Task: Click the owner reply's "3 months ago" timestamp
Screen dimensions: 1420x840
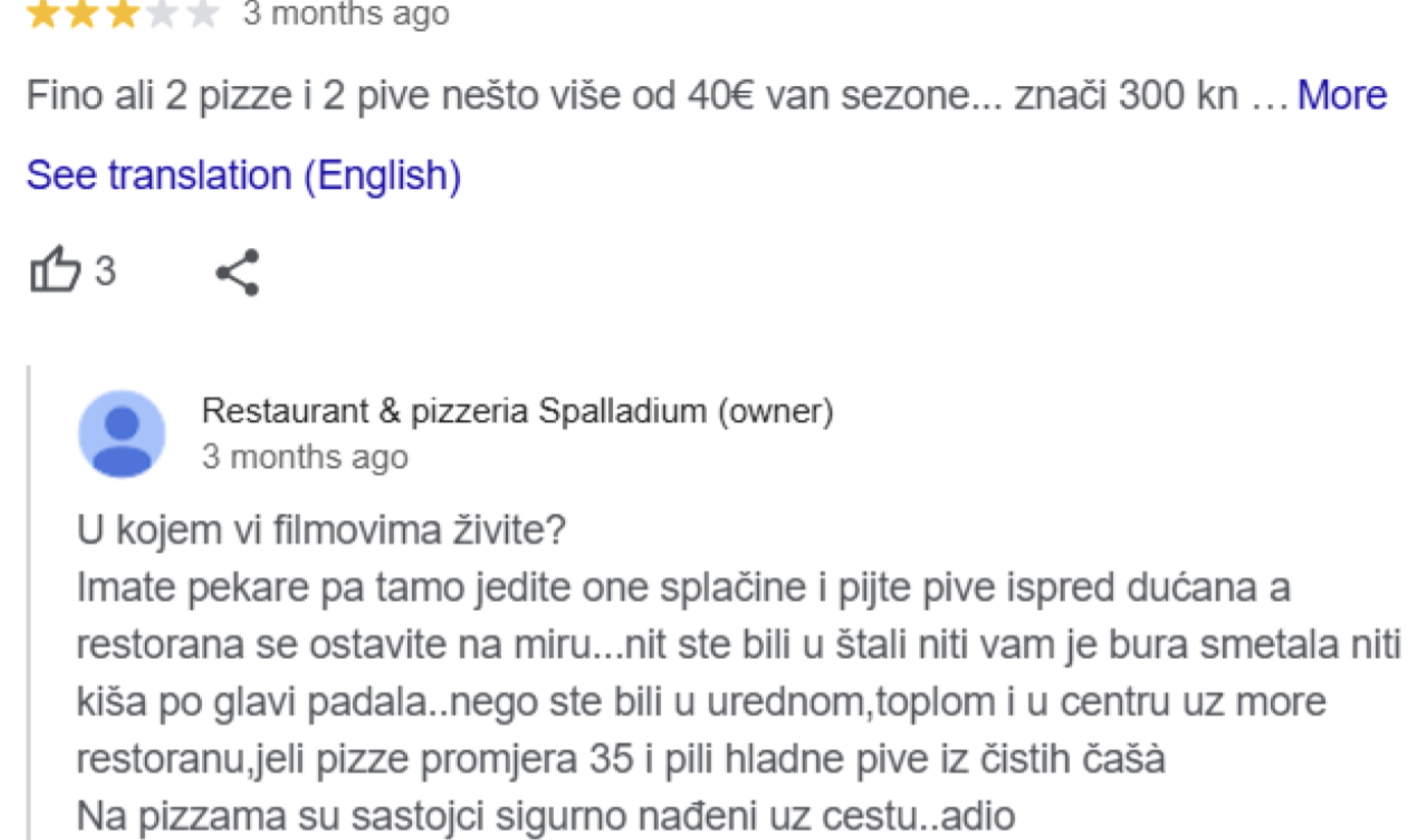Action: coord(305,457)
